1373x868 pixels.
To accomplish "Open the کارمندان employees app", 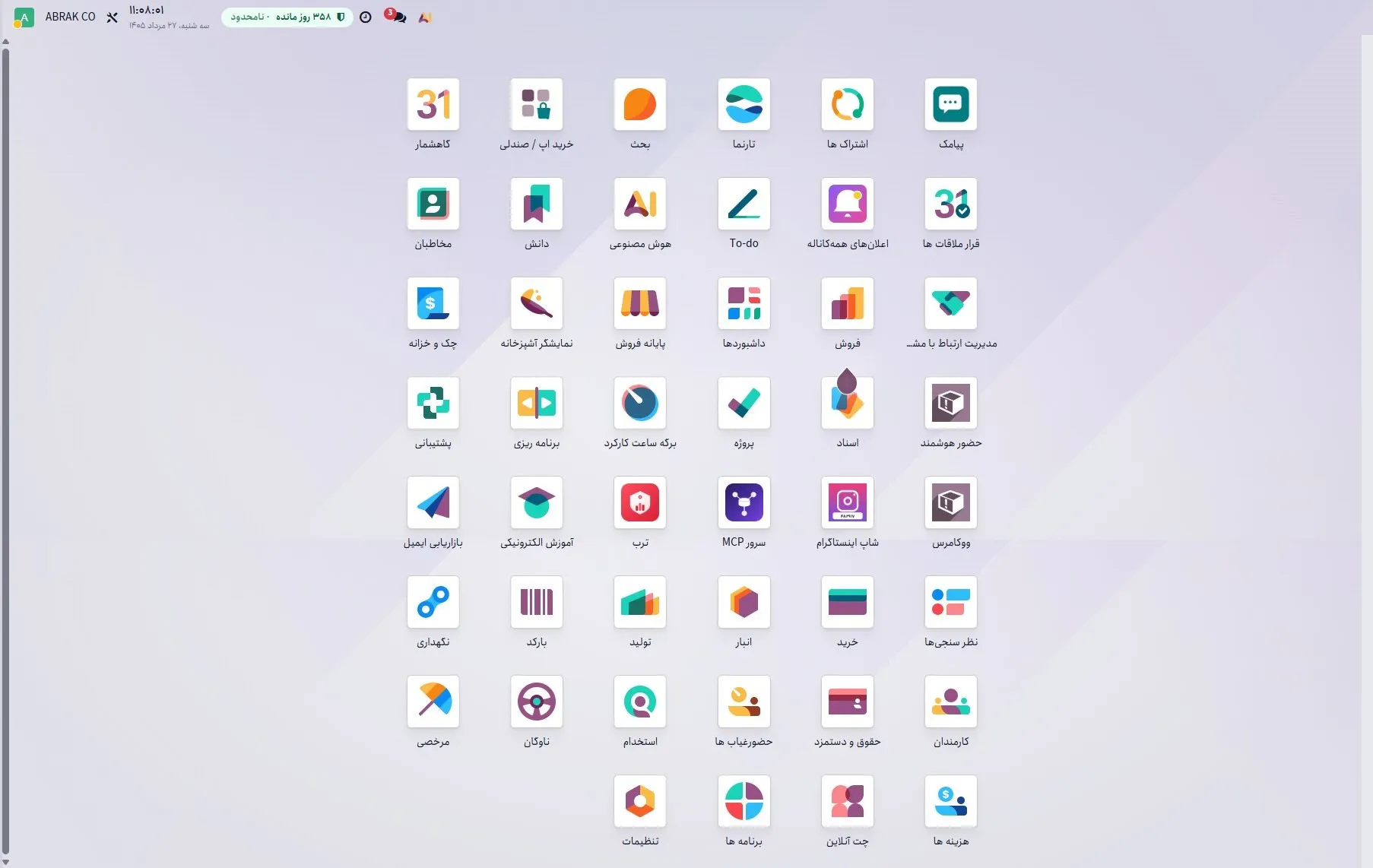I will 951,702.
